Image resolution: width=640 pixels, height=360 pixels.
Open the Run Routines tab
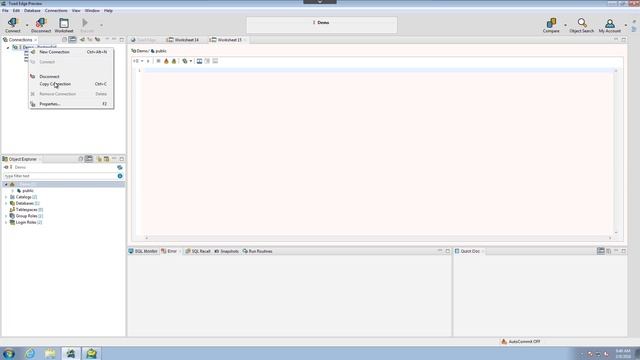point(258,251)
